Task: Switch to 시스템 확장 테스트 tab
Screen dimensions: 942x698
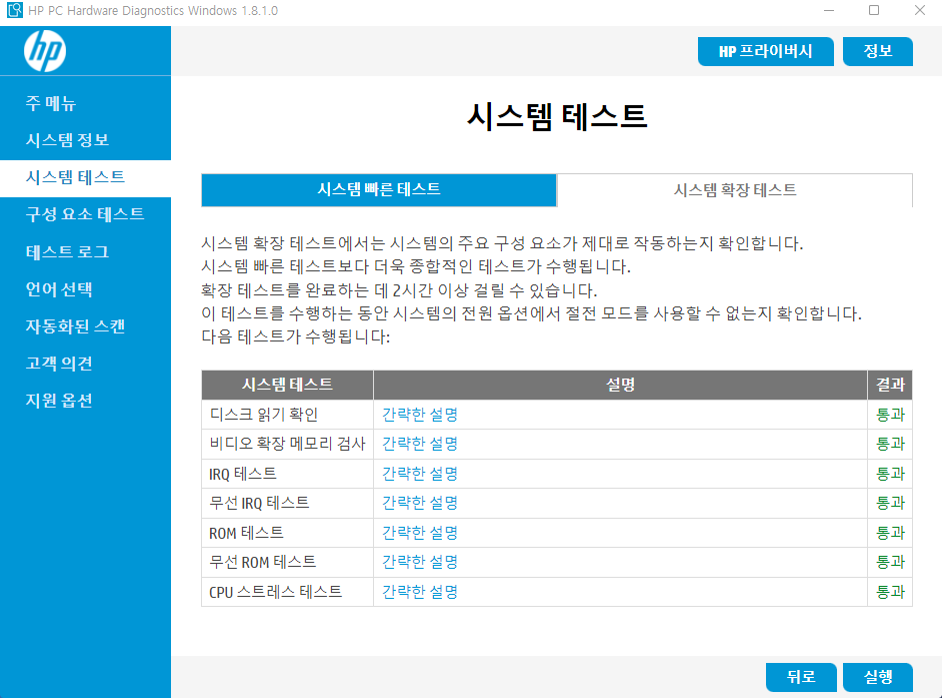Action: click(x=735, y=190)
